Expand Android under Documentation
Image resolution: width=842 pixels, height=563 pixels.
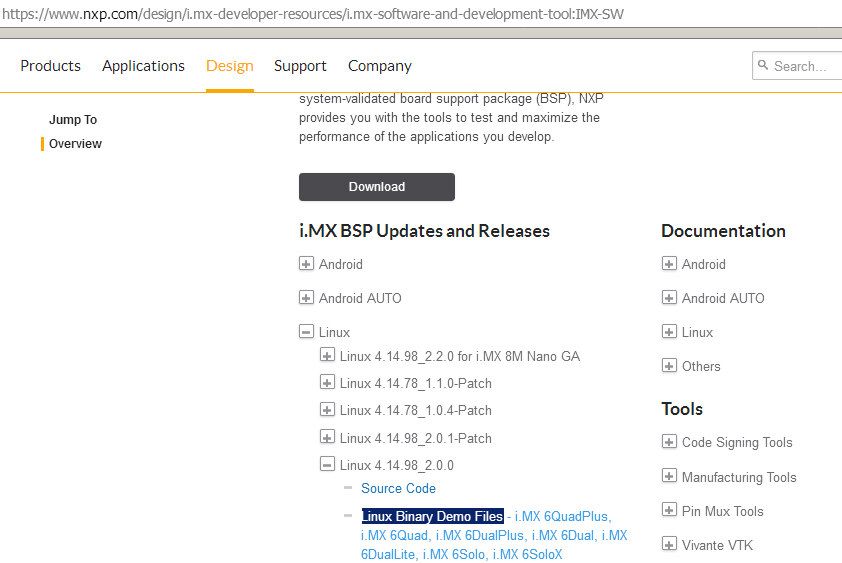[669, 264]
